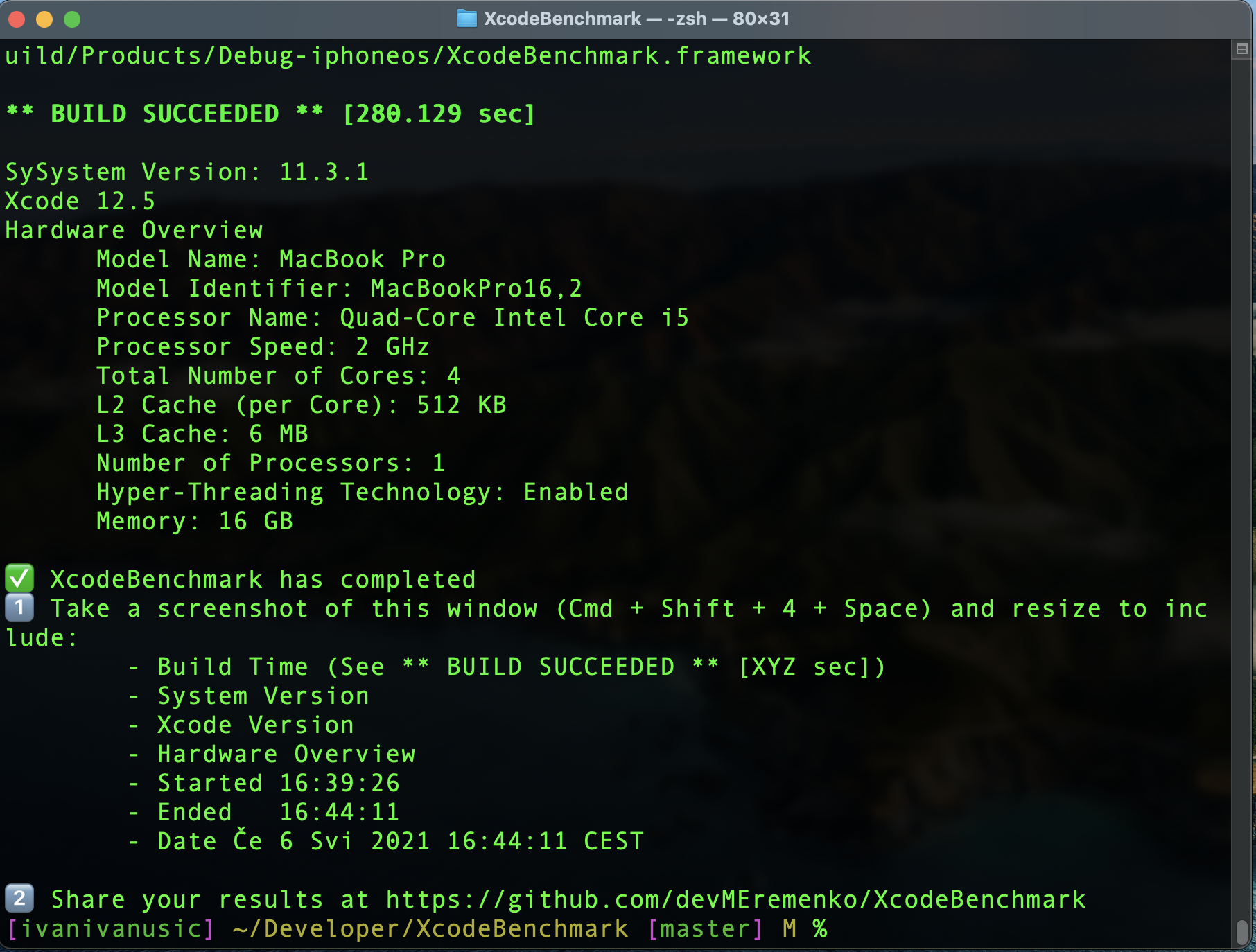Click 'L2 Cache (per Core): 512 KB'

tap(302, 405)
